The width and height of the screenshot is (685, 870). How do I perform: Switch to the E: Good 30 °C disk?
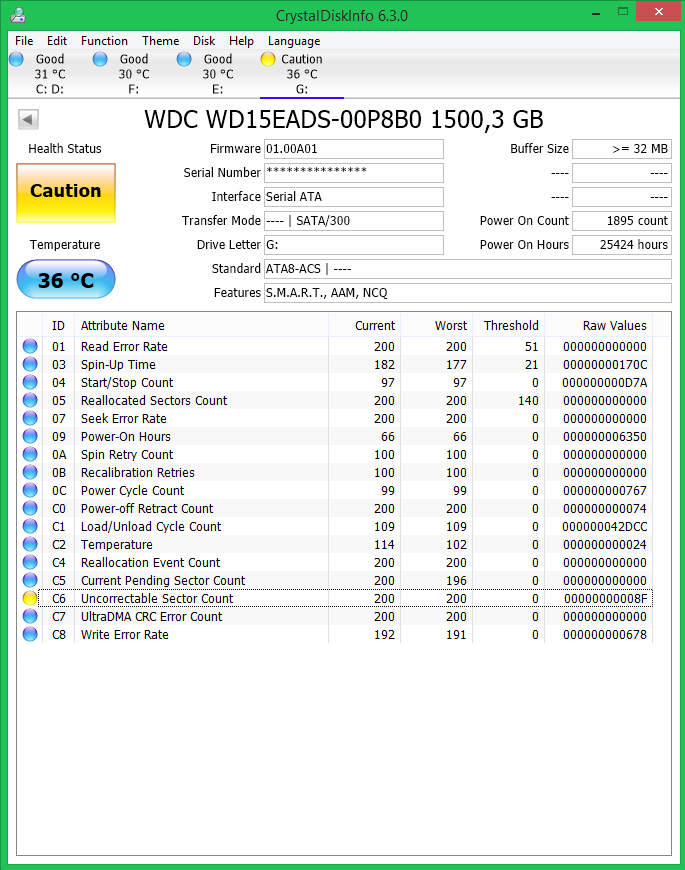tap(217, 74)
